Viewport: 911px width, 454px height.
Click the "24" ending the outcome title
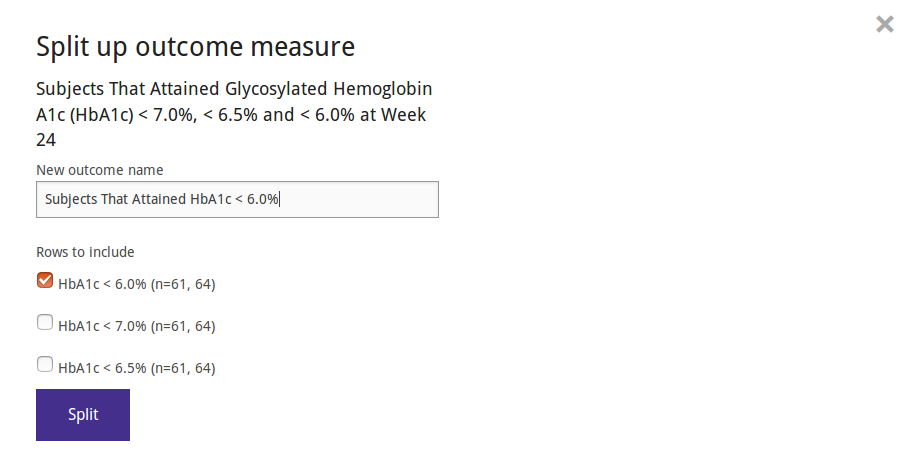point(46,140)
